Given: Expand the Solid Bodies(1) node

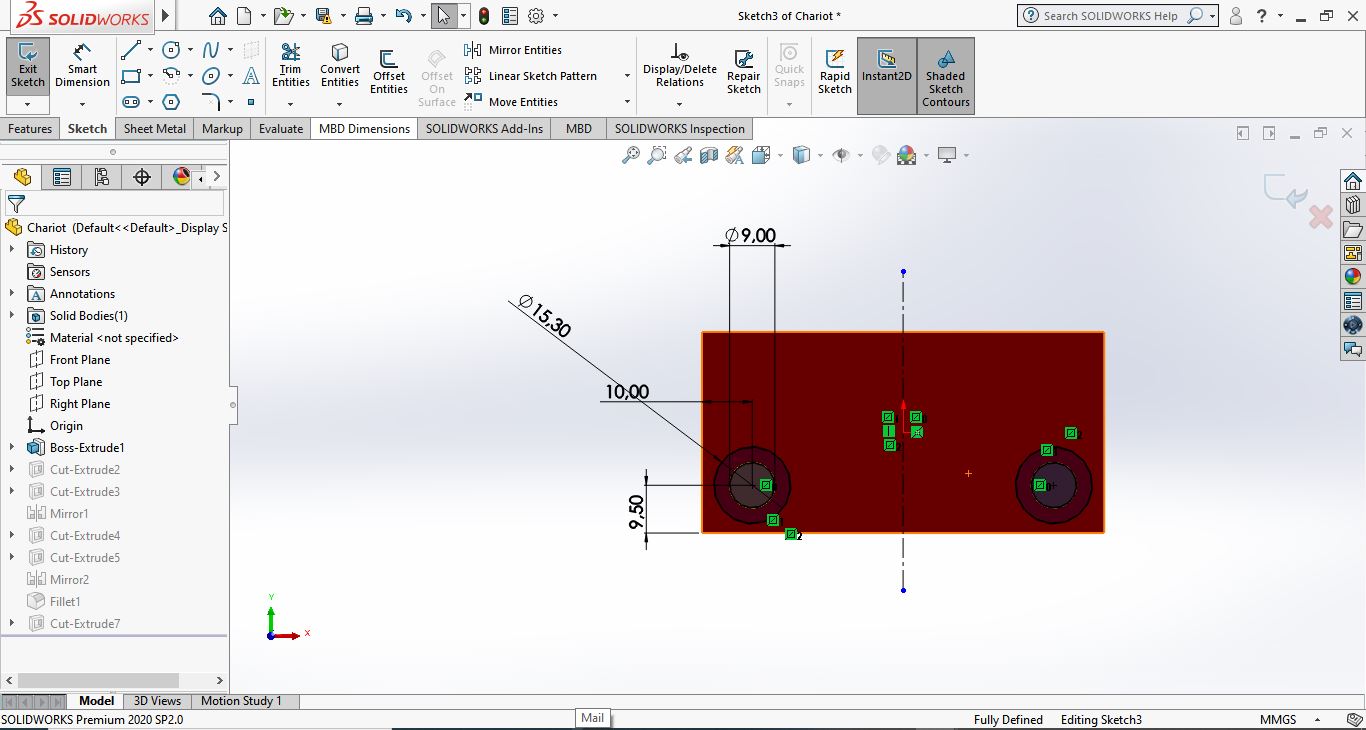Looking at the screenshot, I should pyautogui.click(x=12, y=316).
